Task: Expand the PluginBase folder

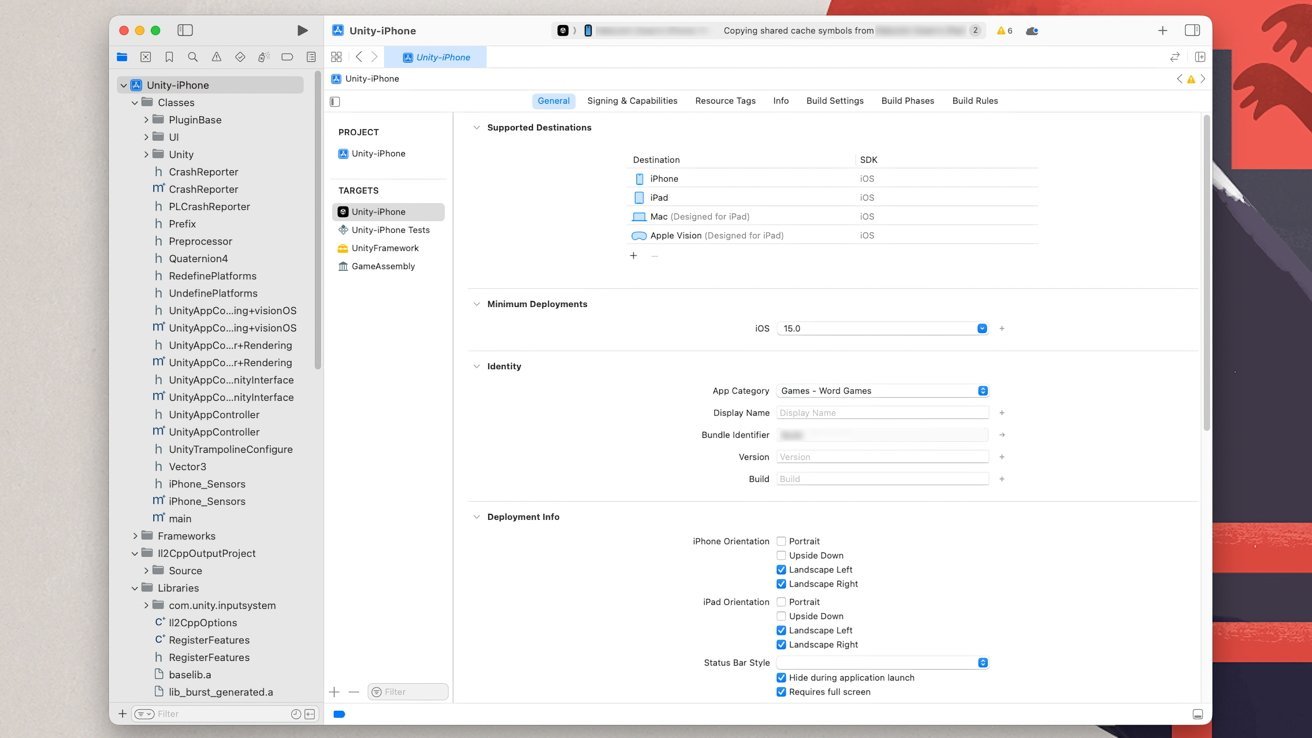Action: point(146,120)
